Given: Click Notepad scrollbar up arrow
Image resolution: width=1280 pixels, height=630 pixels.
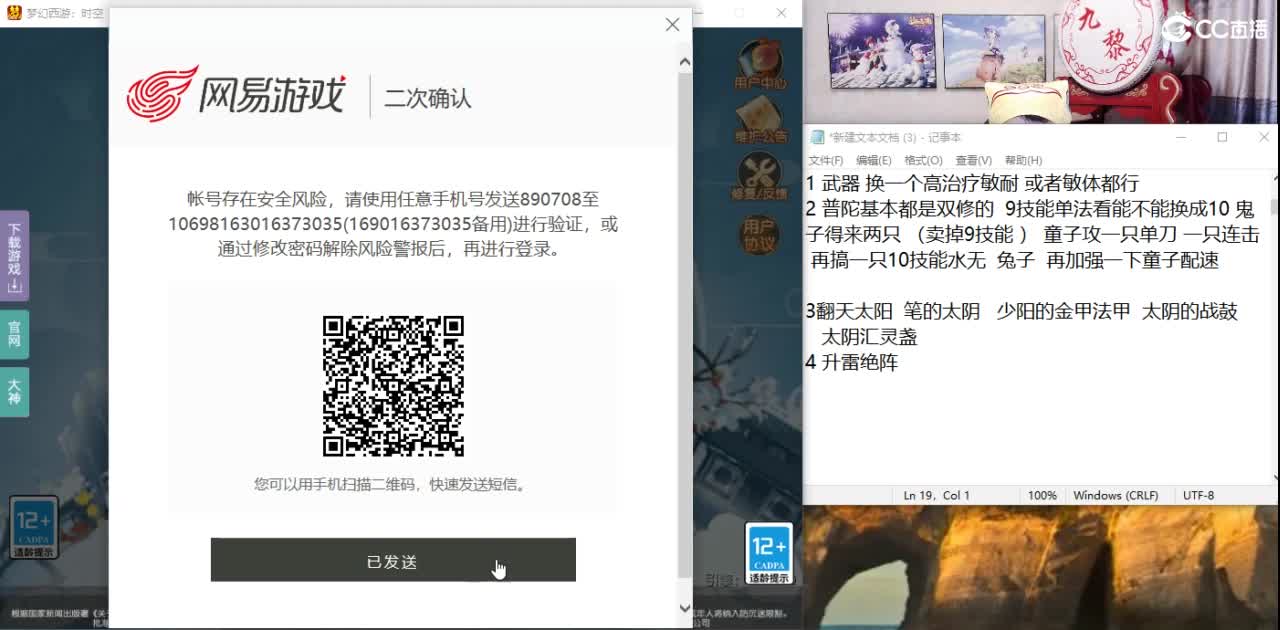Looking at the screenshot, I should coord(1274,180).
